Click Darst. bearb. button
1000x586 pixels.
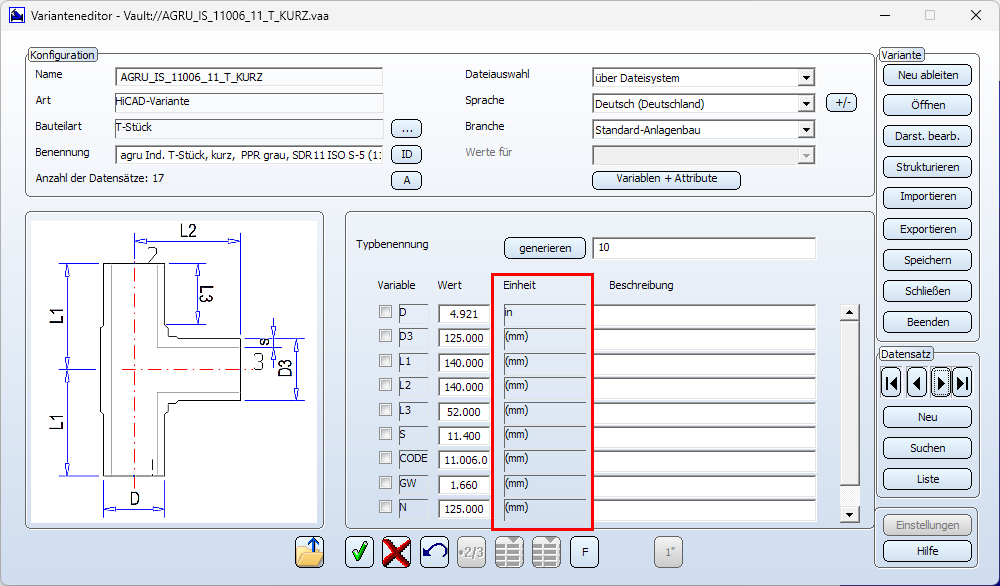click(927, 136)
